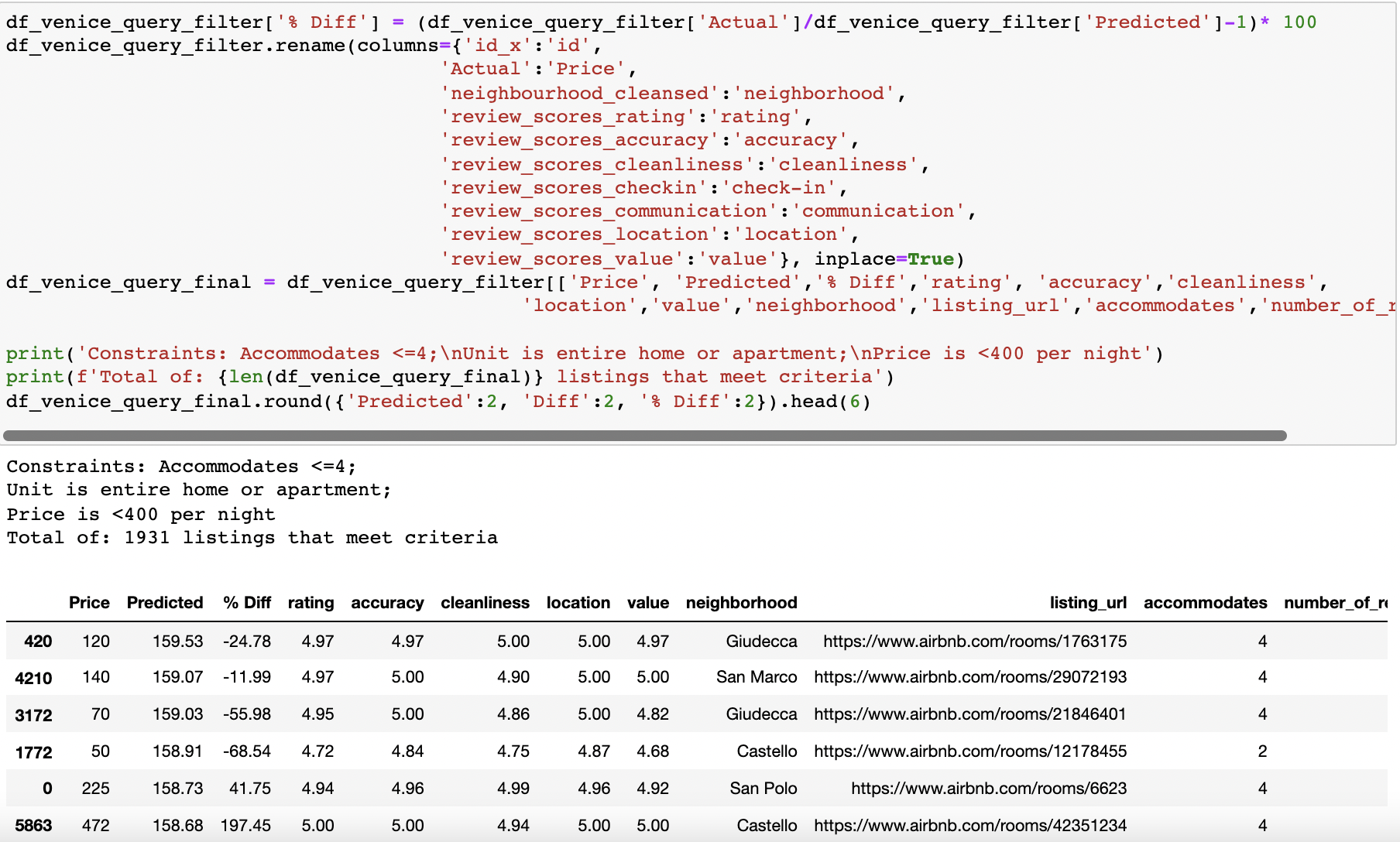Click the rating column header
This screenshot has width=1400, height=842.
(x=311, y=603)
